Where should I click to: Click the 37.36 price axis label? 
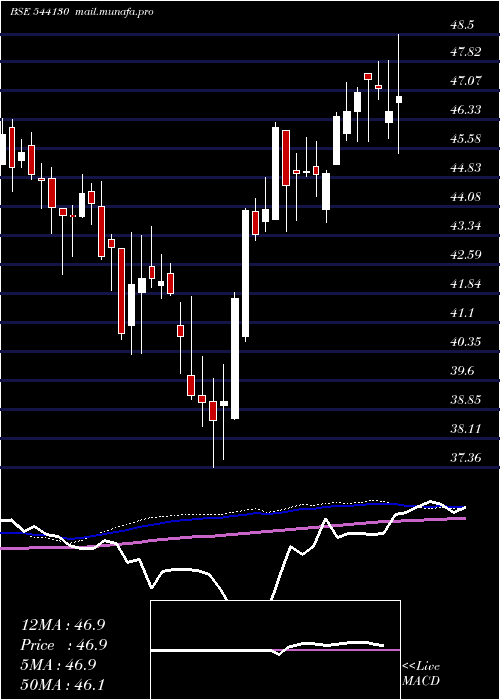465,458
